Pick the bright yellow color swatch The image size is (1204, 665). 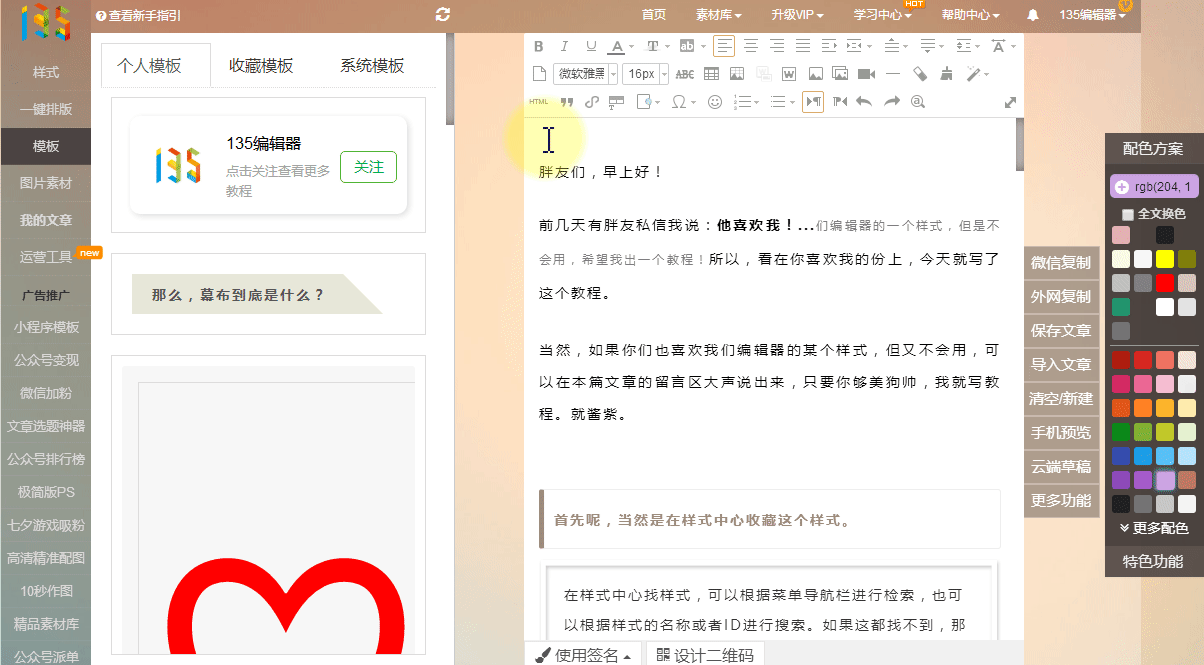coord(1164,259)
